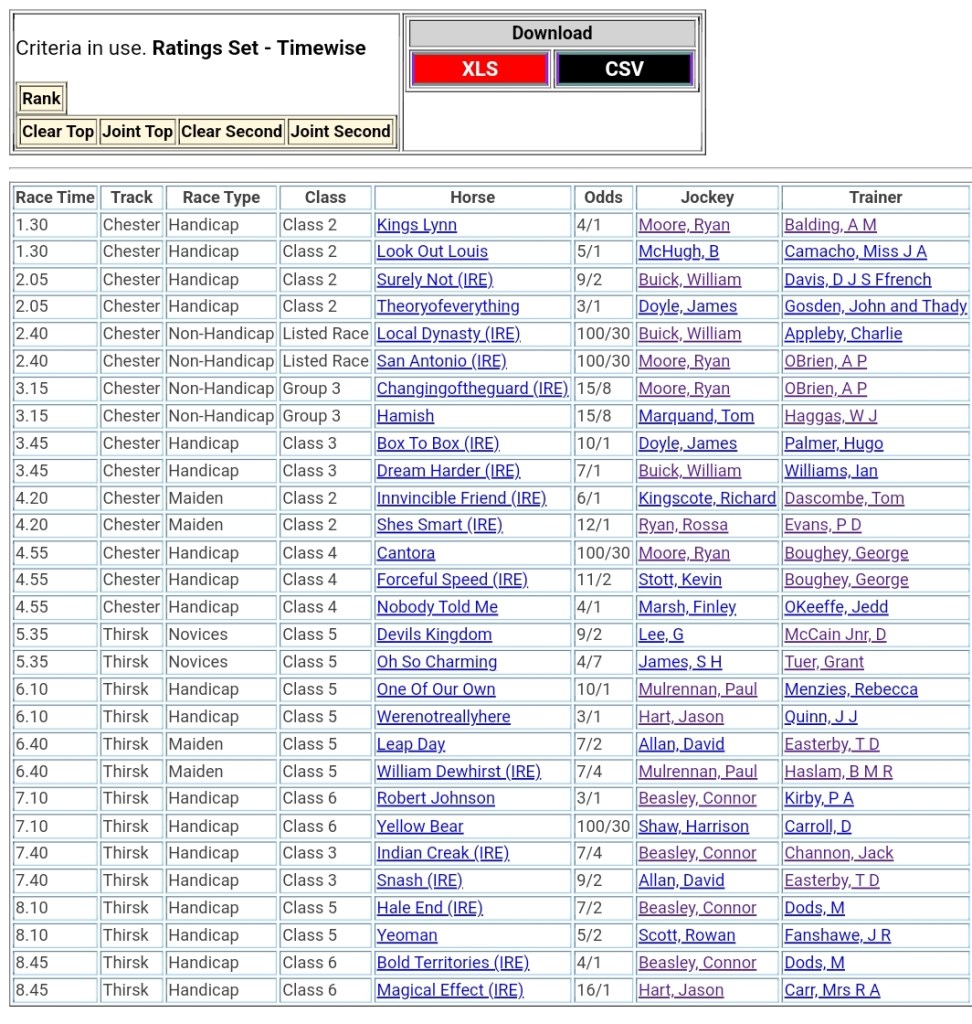
Task: Open horse Kings Lynn link
Action: coord(416,225)
